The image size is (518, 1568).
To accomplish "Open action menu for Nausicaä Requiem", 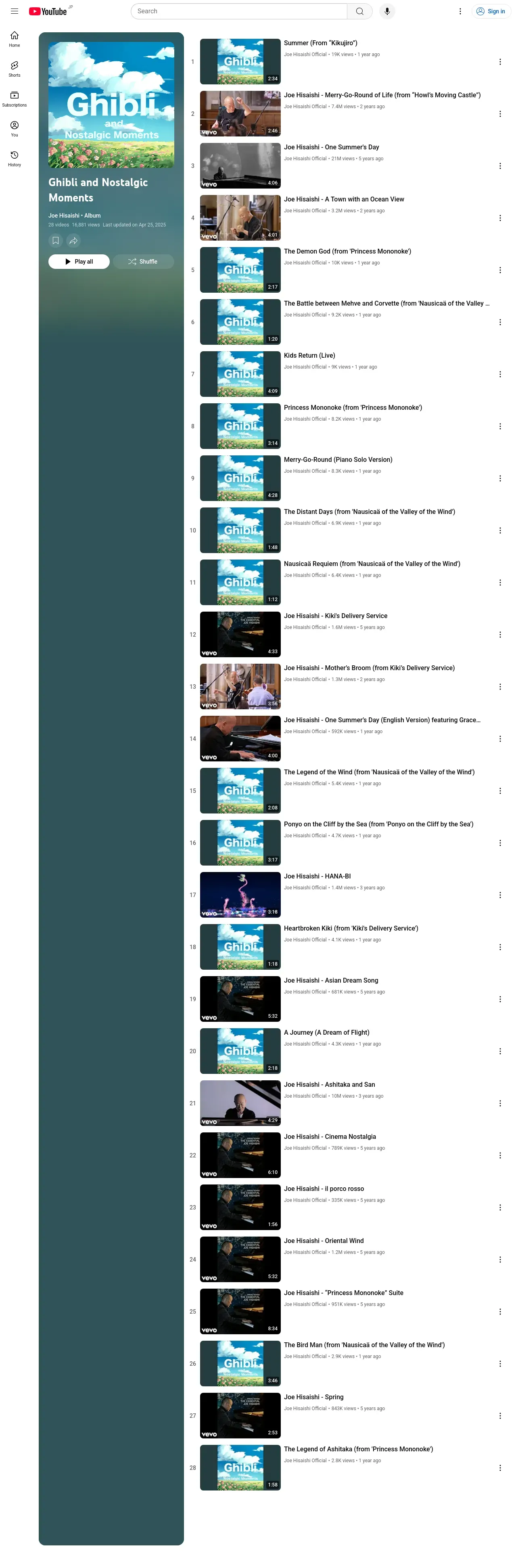I will click(500, 583).
